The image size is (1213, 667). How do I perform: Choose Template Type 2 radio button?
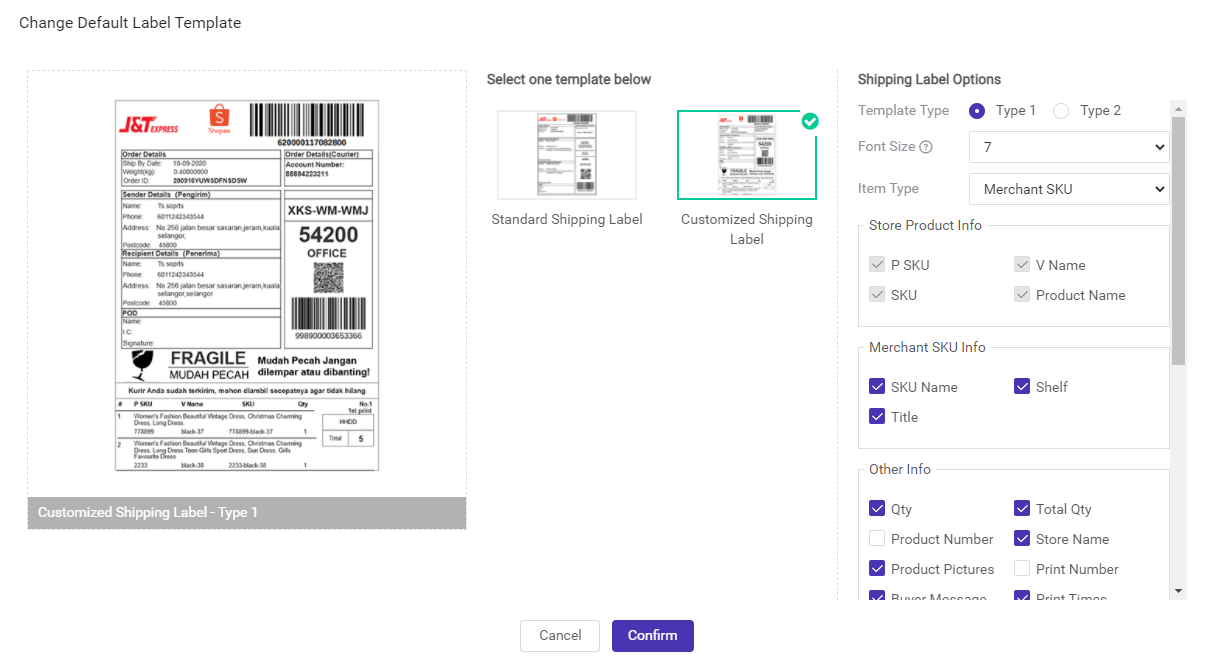point(1061,111)
